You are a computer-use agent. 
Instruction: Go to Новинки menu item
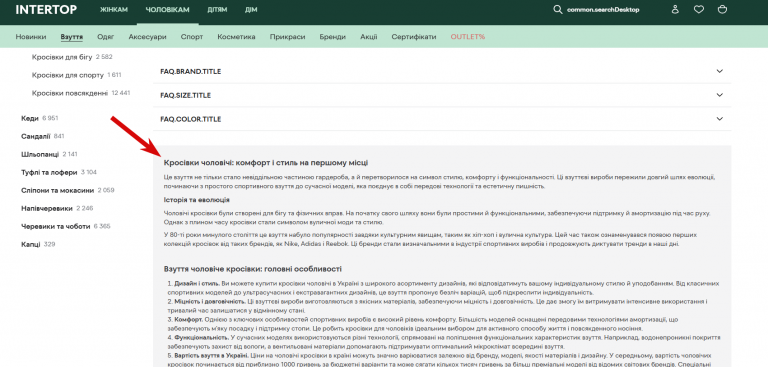coord(31,37)
